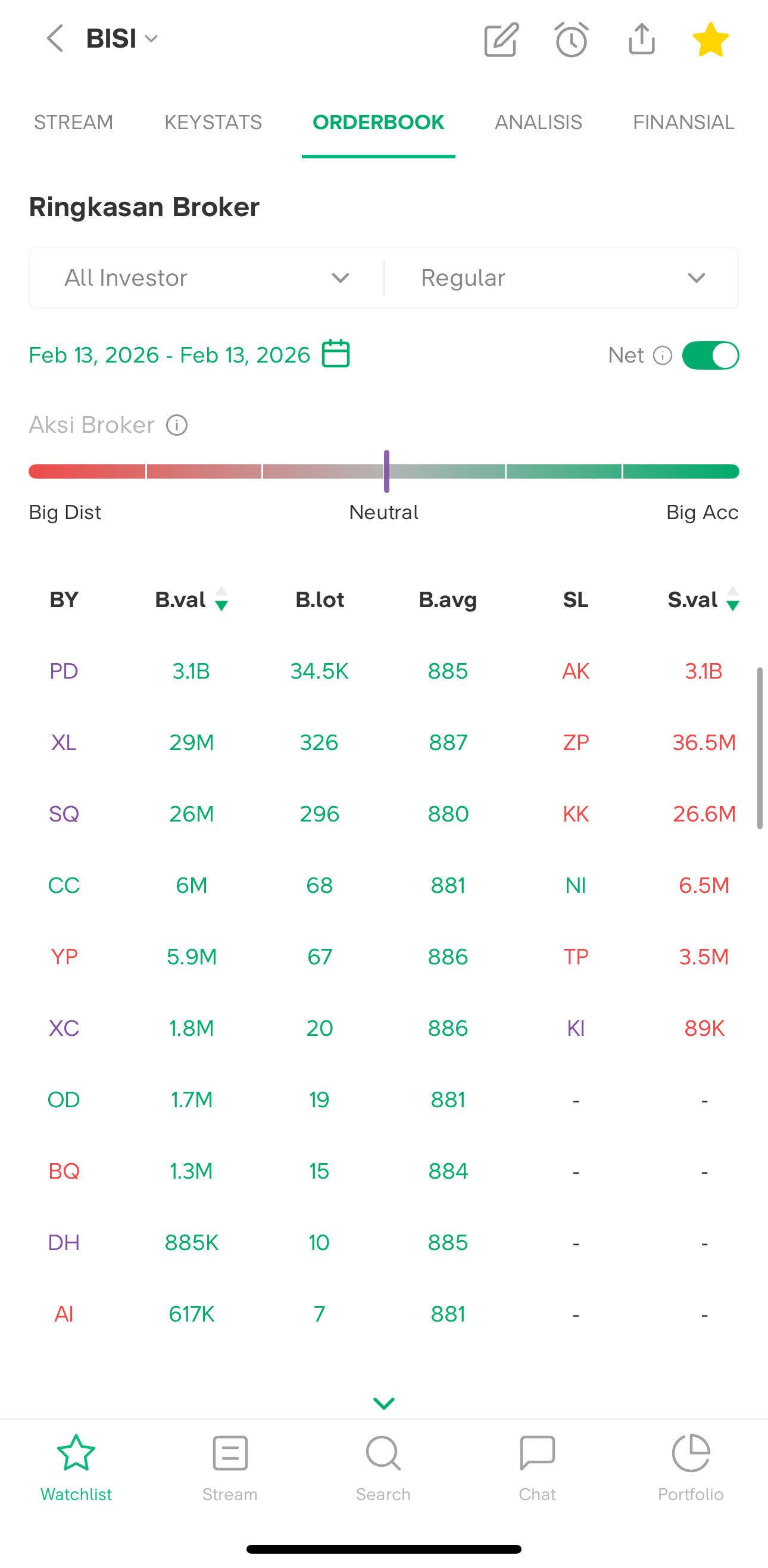Set a price alert with alarm icon
Screen dimensions: 768x1568
pos(572,40)
